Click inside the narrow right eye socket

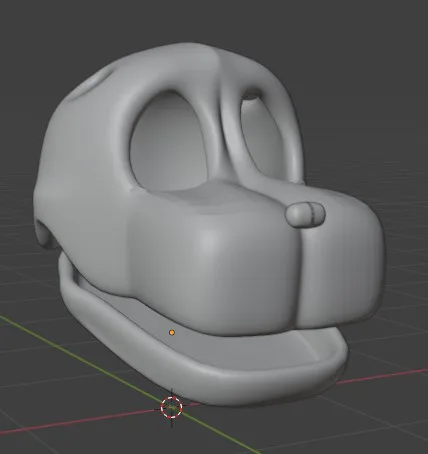[x=262, y=137]
